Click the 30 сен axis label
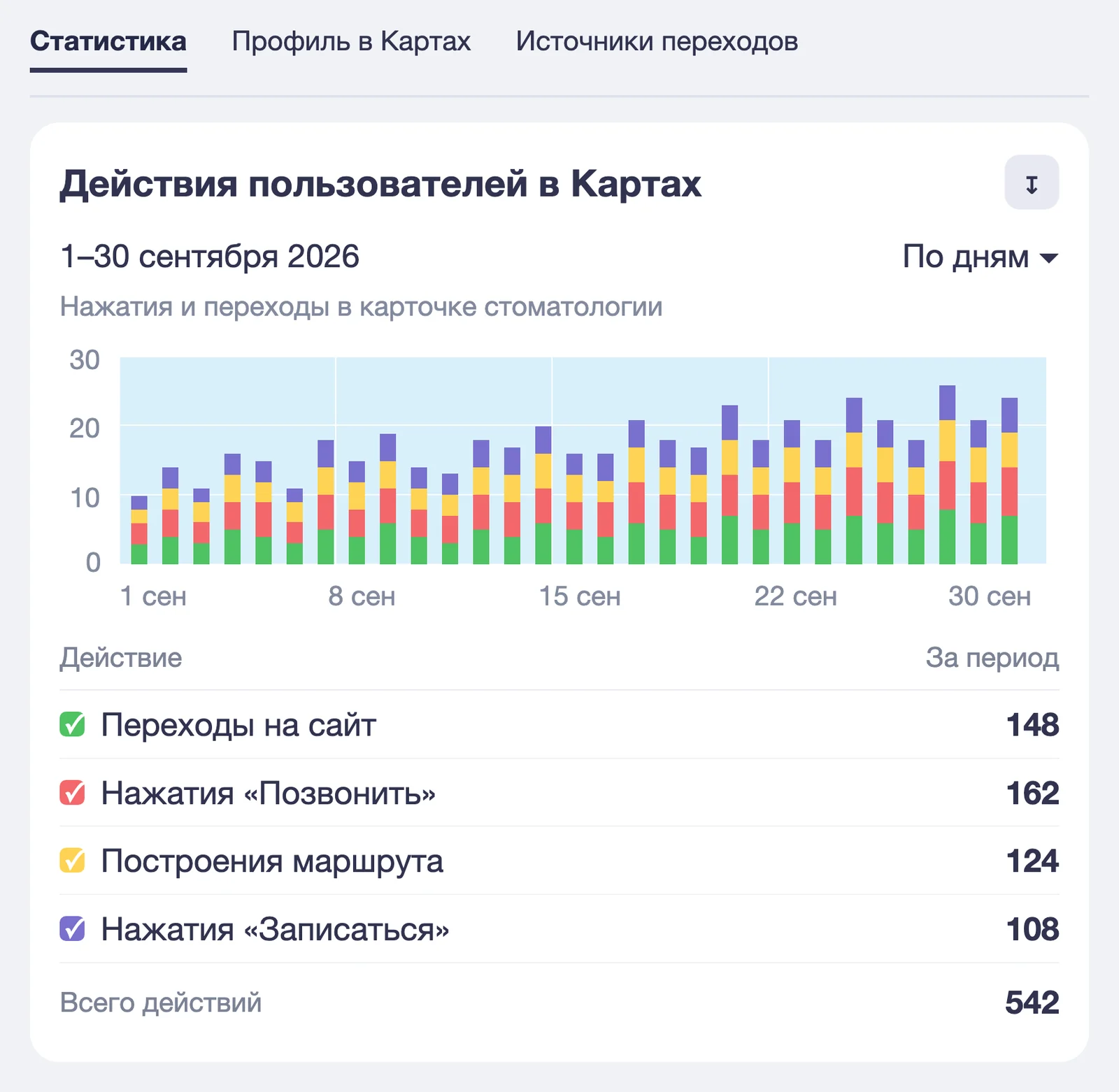1119x1092 pixels. point(990,596)
